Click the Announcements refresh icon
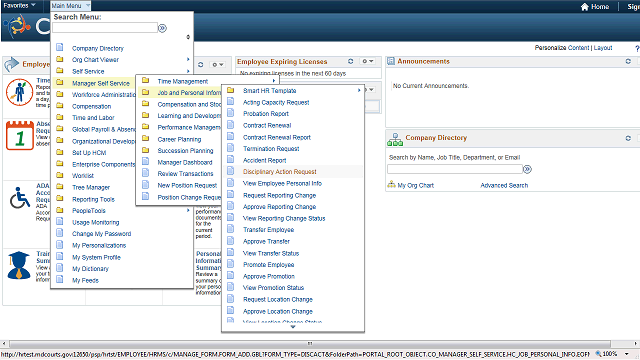 628,61
